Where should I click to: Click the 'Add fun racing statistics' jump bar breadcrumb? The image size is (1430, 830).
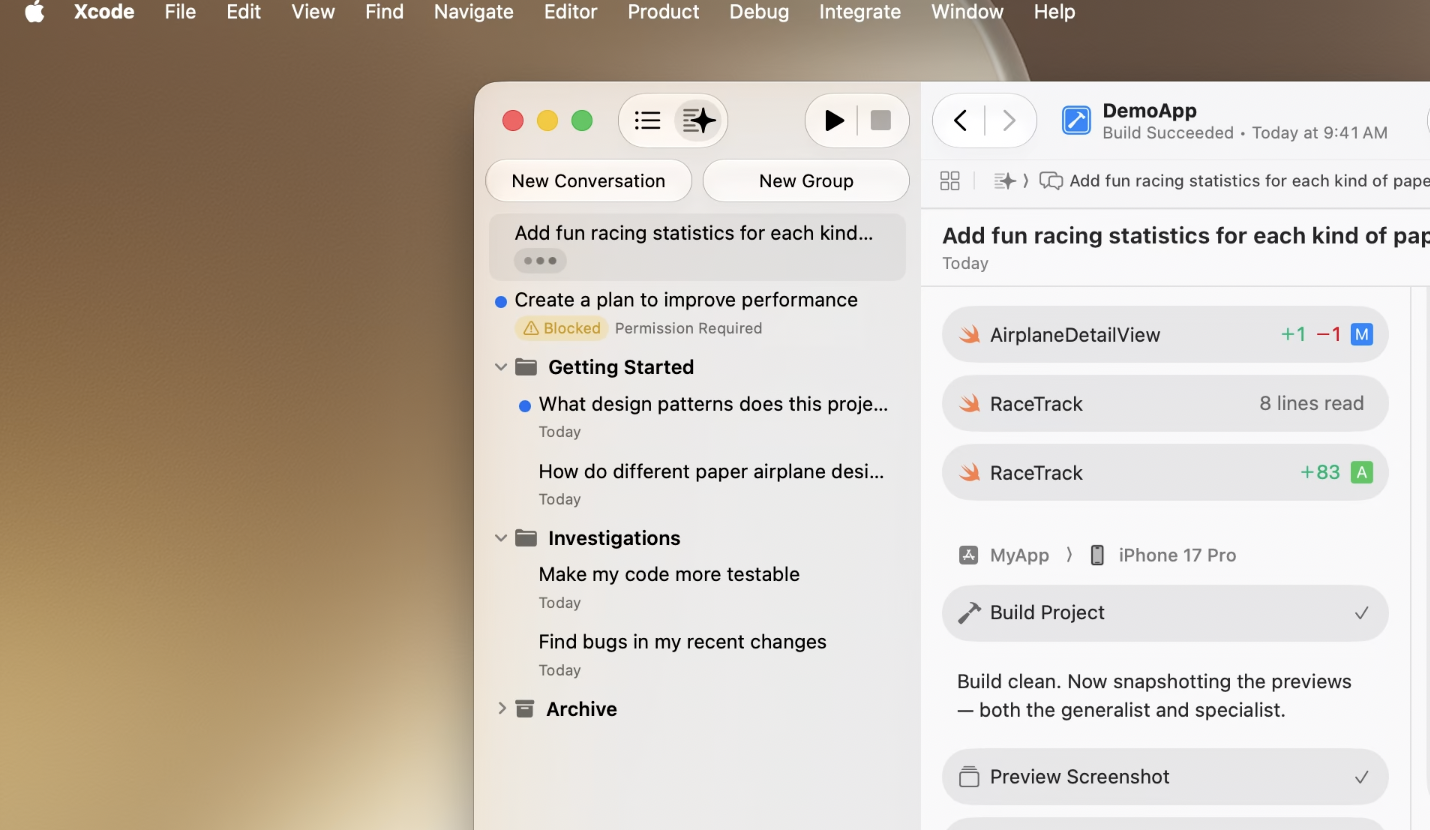(x=1249, y=181)
